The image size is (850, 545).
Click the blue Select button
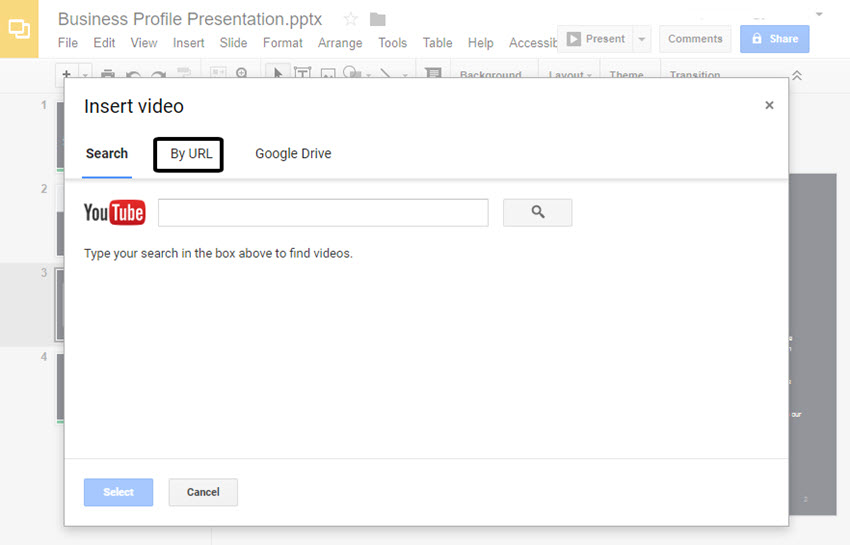pyautogui.click(x=118, y=492)
